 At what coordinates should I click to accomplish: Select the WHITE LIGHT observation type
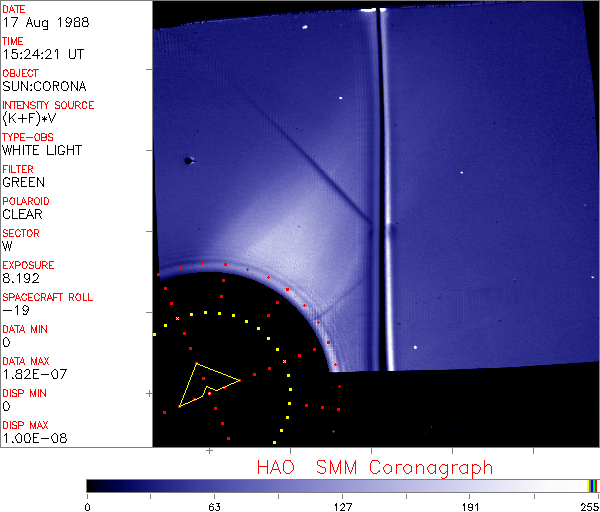[x=42, y=150]
